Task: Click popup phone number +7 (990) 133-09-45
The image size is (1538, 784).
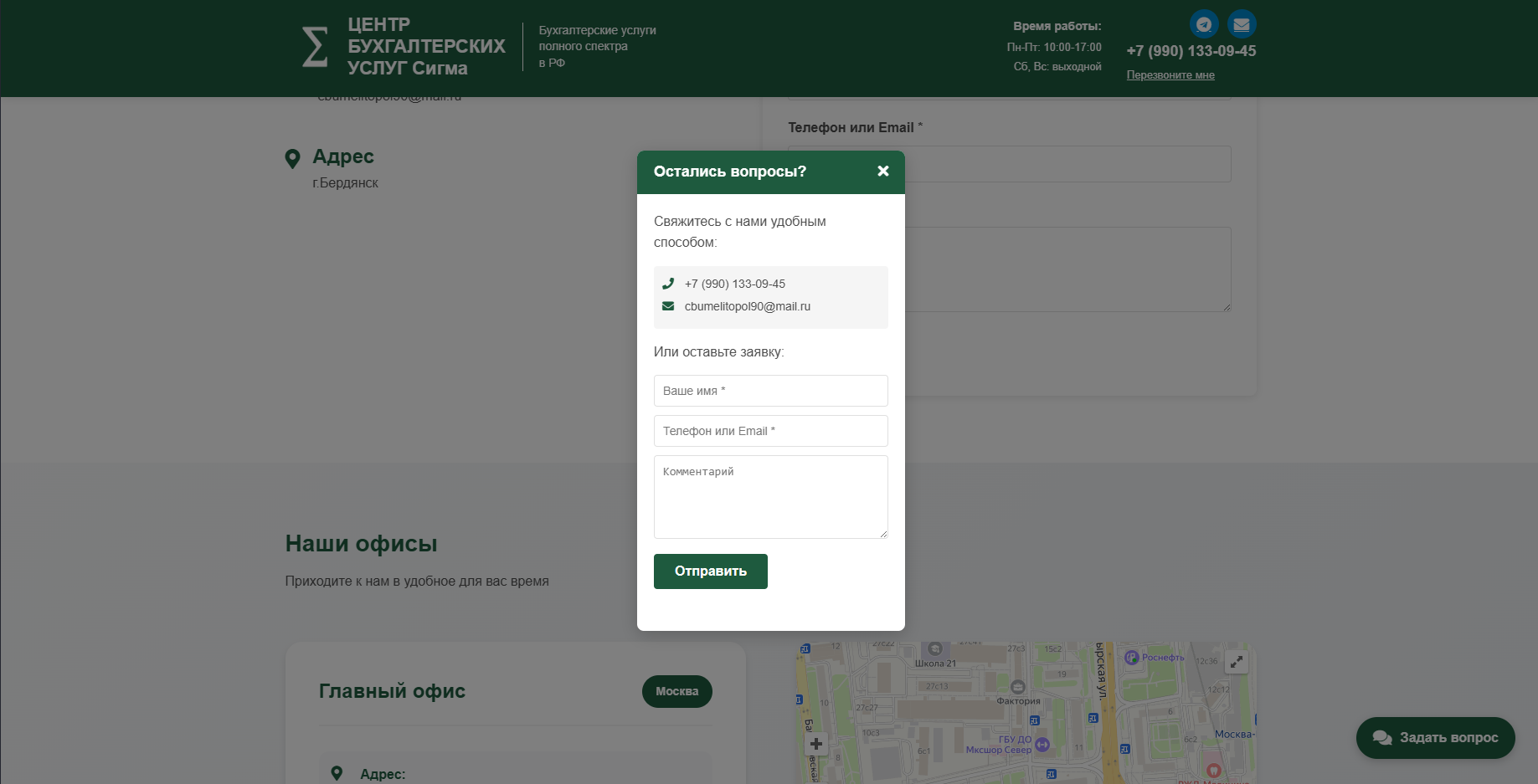Action: [735, 284]
